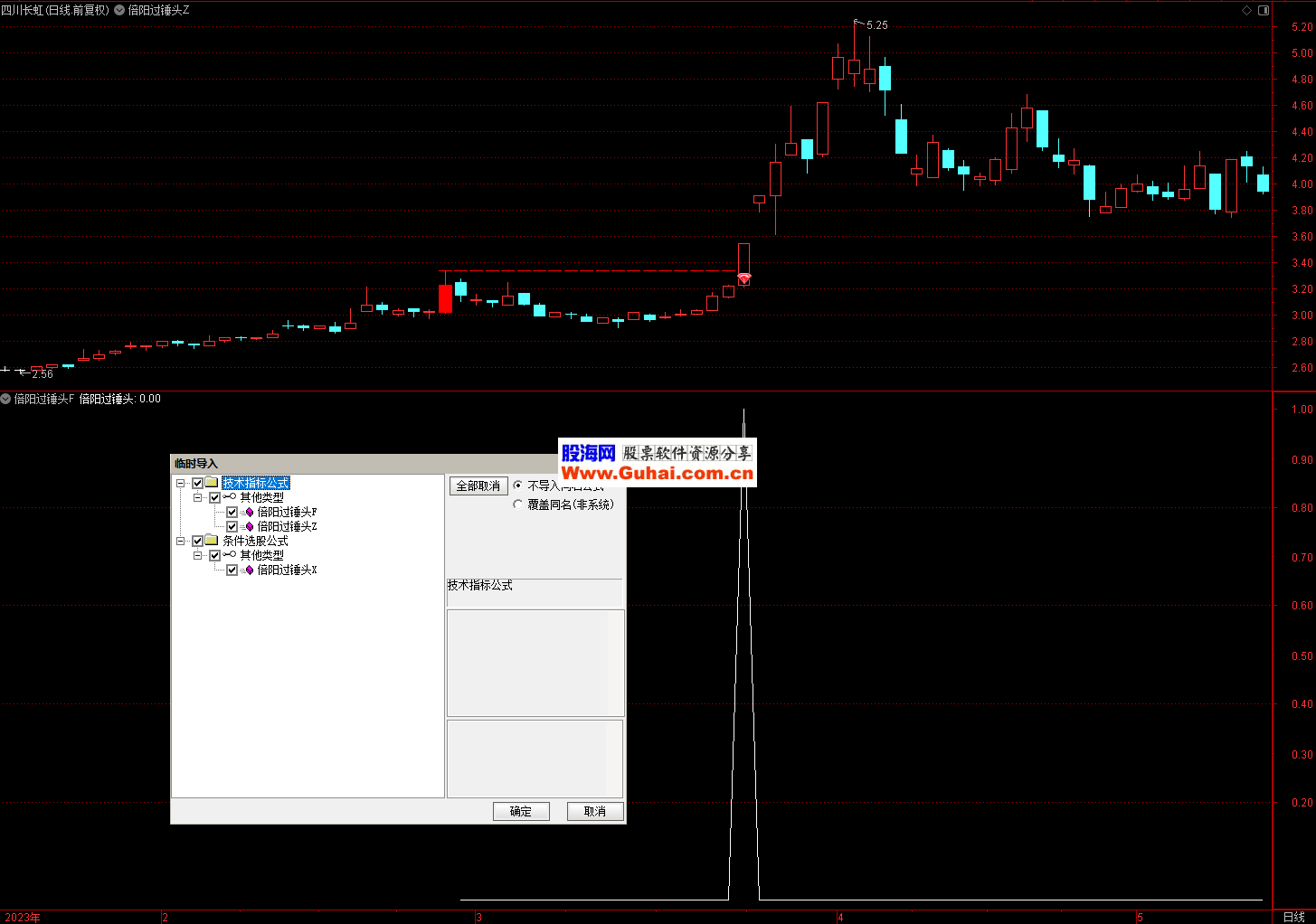Click the 确定 button
The width and height of the screenshot is (1316, 924).
coord(521,811)
